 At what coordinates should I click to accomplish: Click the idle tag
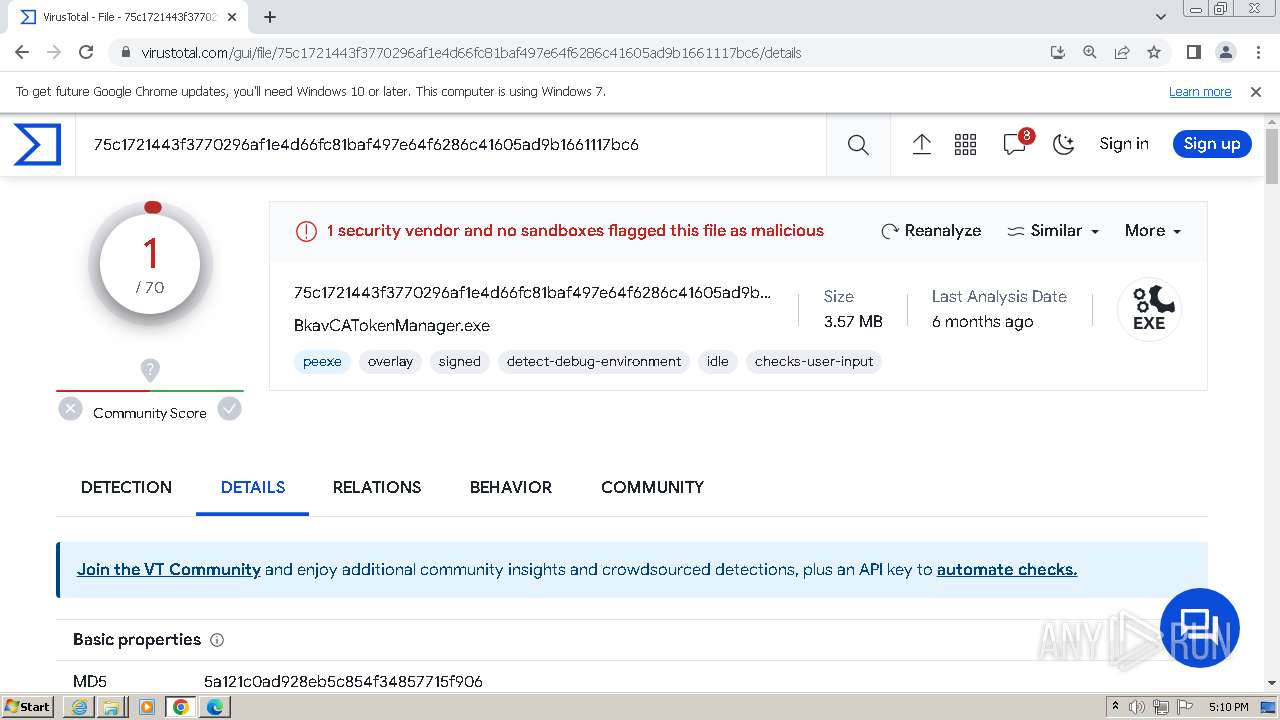pyautogui.click(x=718, y=362)
